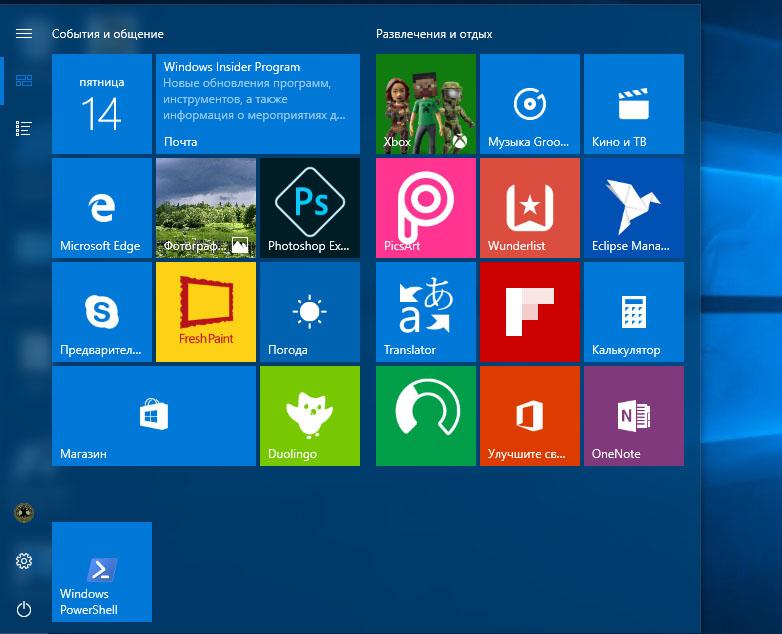Image resolution: width=782 pixels, height=634 pixels.
Task: Open the Погода weather tile
Action: [x=310, y=312]
